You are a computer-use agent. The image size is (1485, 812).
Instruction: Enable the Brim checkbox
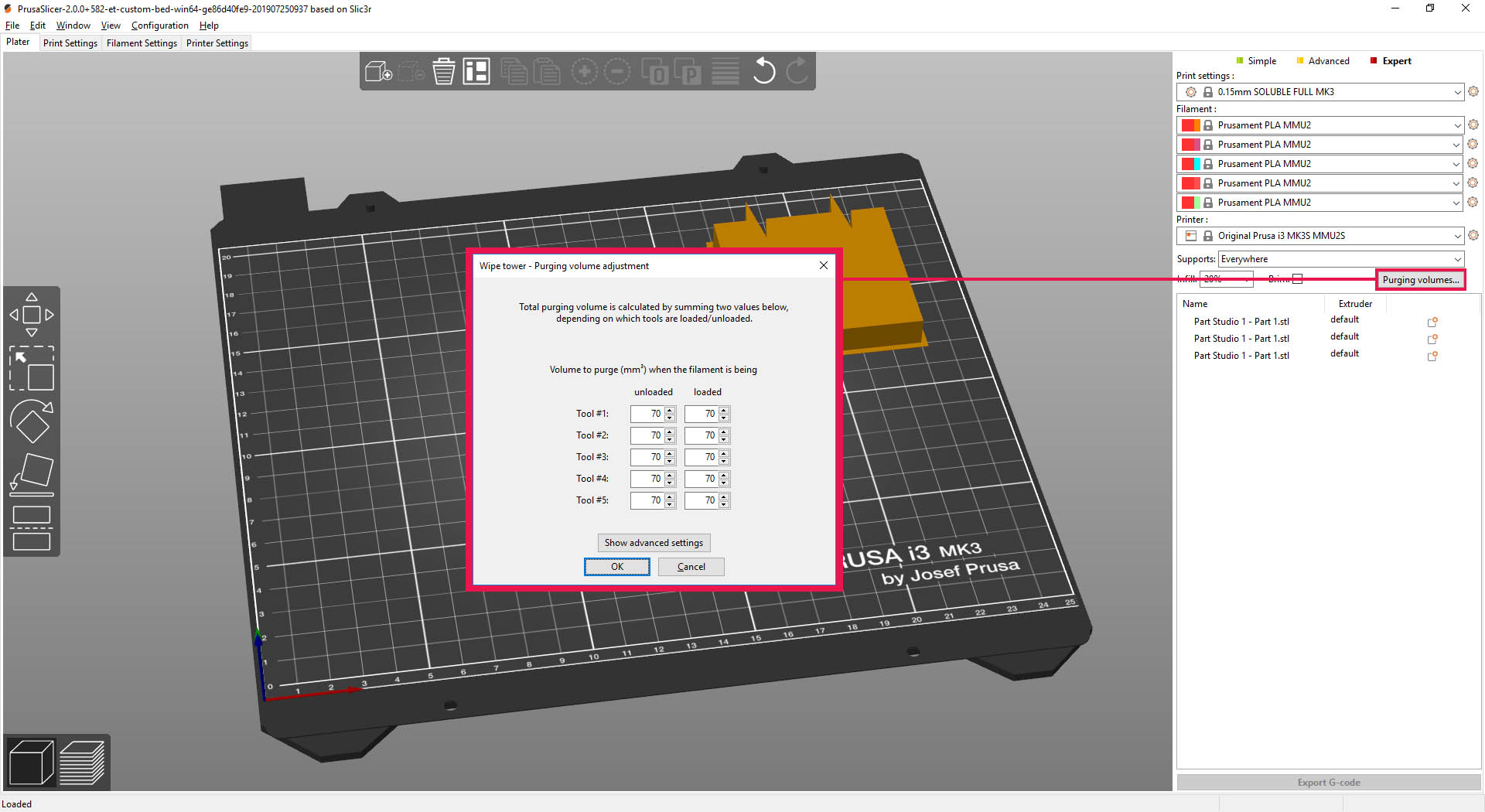click(1297, 278)
